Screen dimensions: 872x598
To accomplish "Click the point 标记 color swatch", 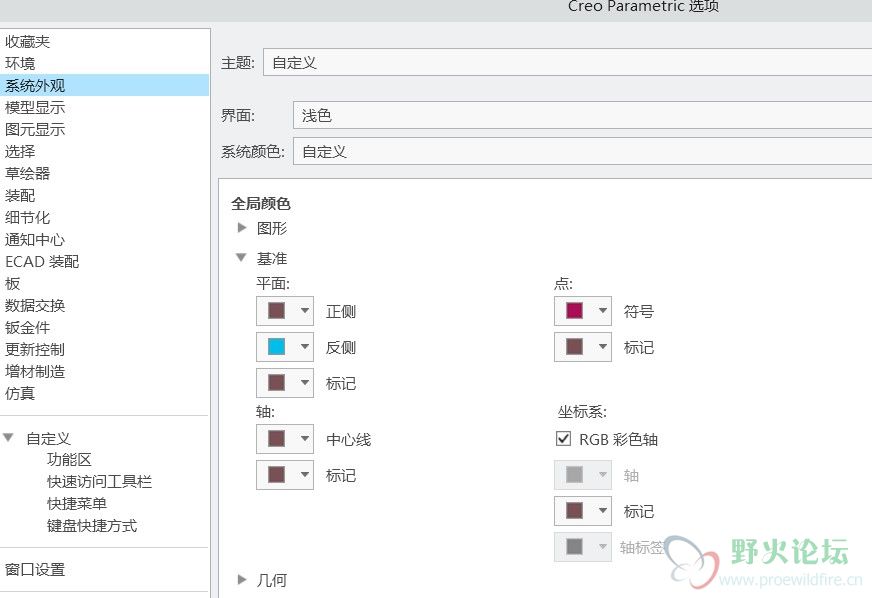I will (x=574, y=347).
